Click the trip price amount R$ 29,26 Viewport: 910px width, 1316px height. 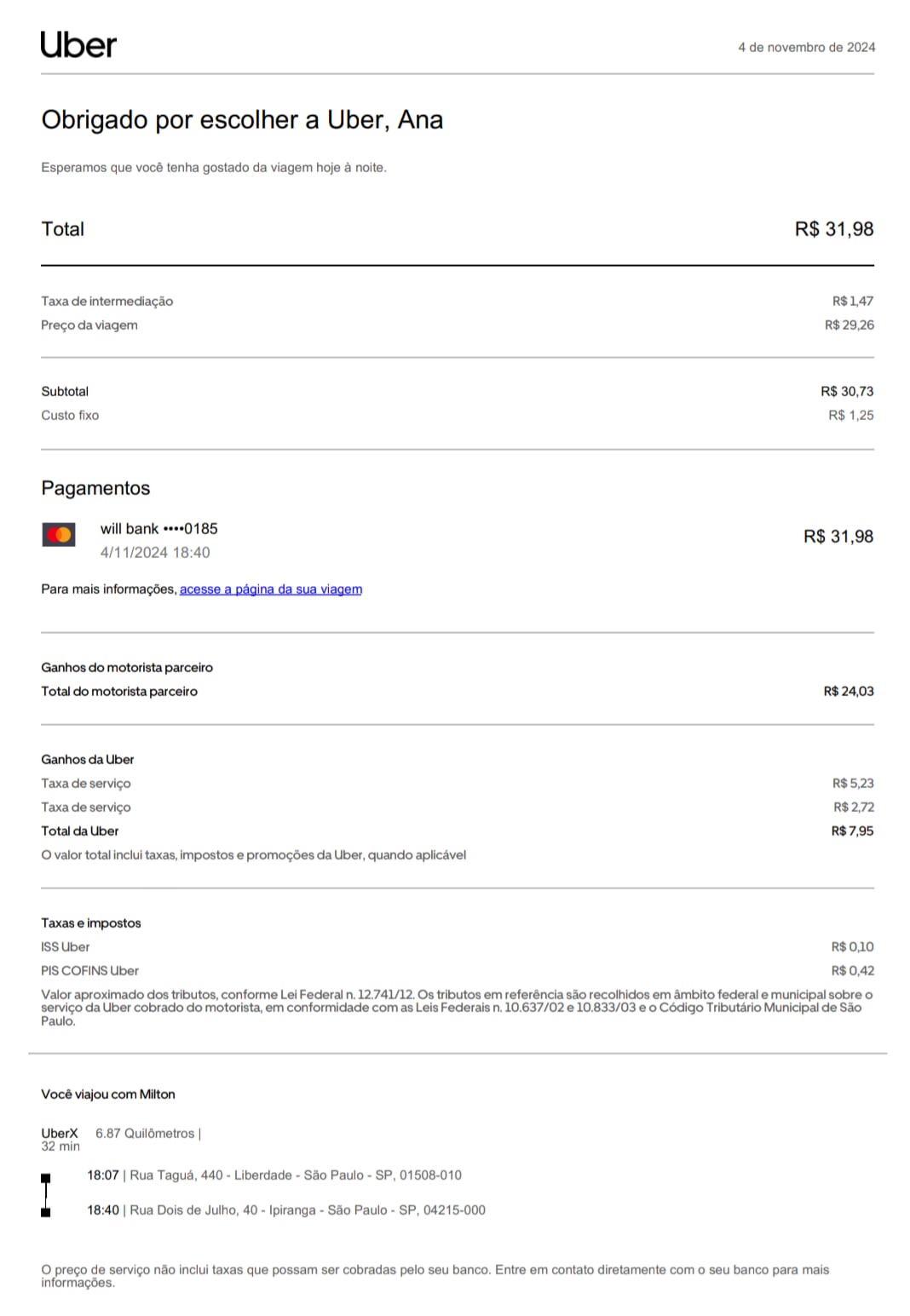coord(849,325)
